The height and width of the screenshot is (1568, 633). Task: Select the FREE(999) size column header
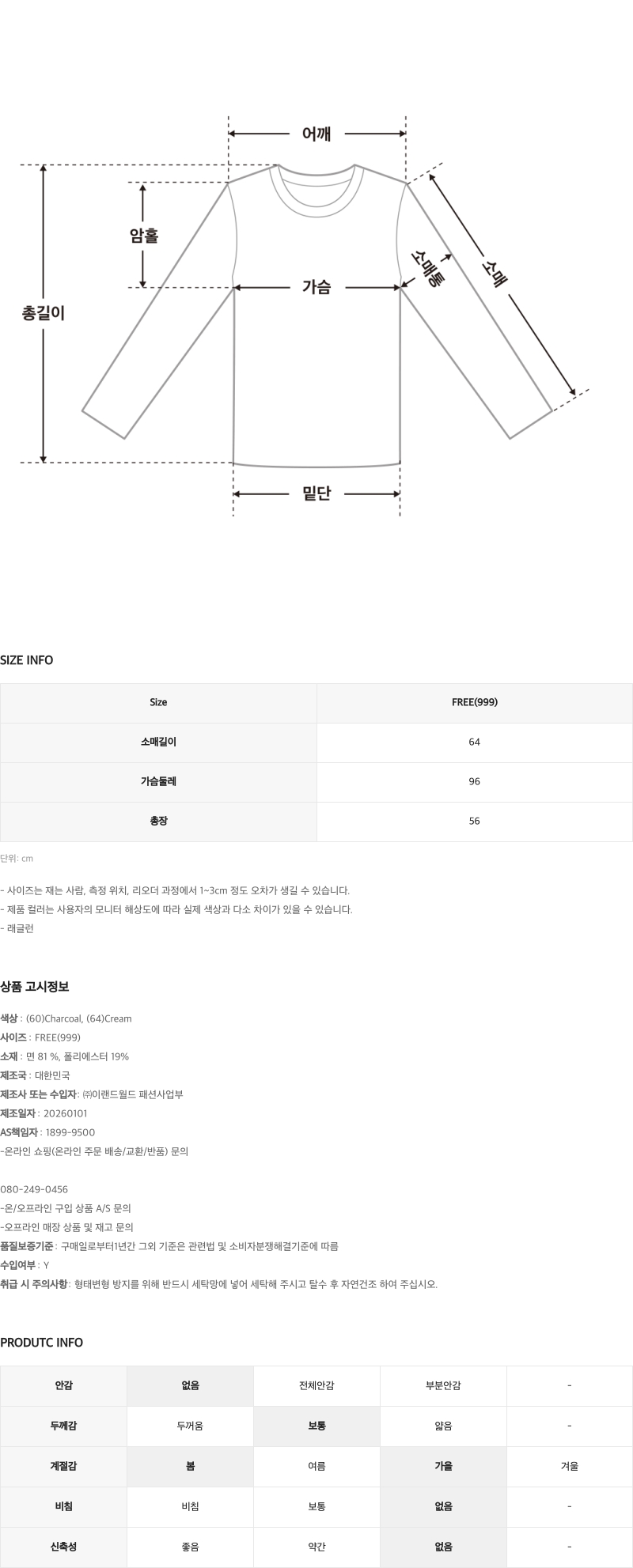point(474,702)
